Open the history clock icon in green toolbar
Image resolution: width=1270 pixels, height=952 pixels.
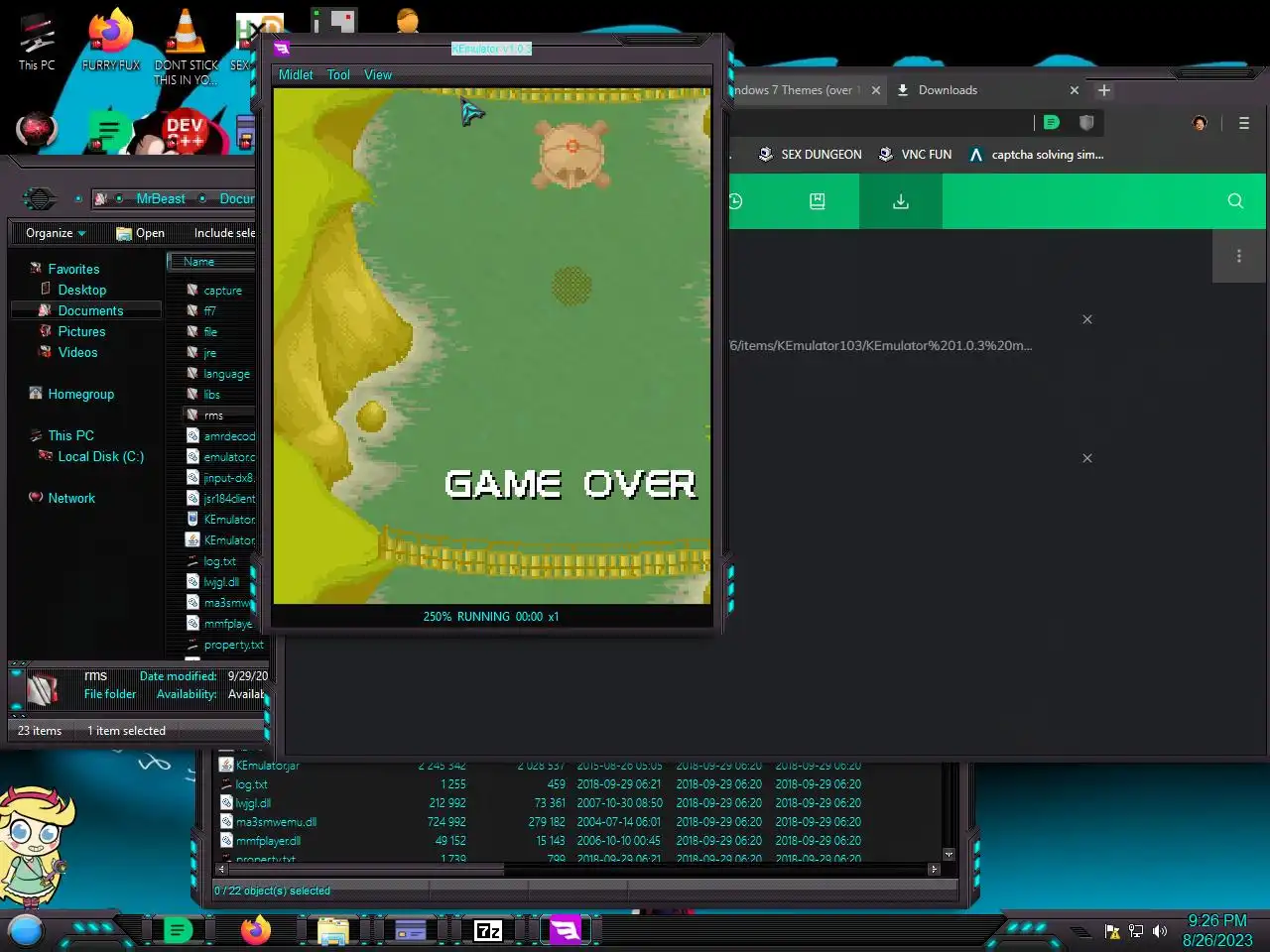click(x=735, y=201)
